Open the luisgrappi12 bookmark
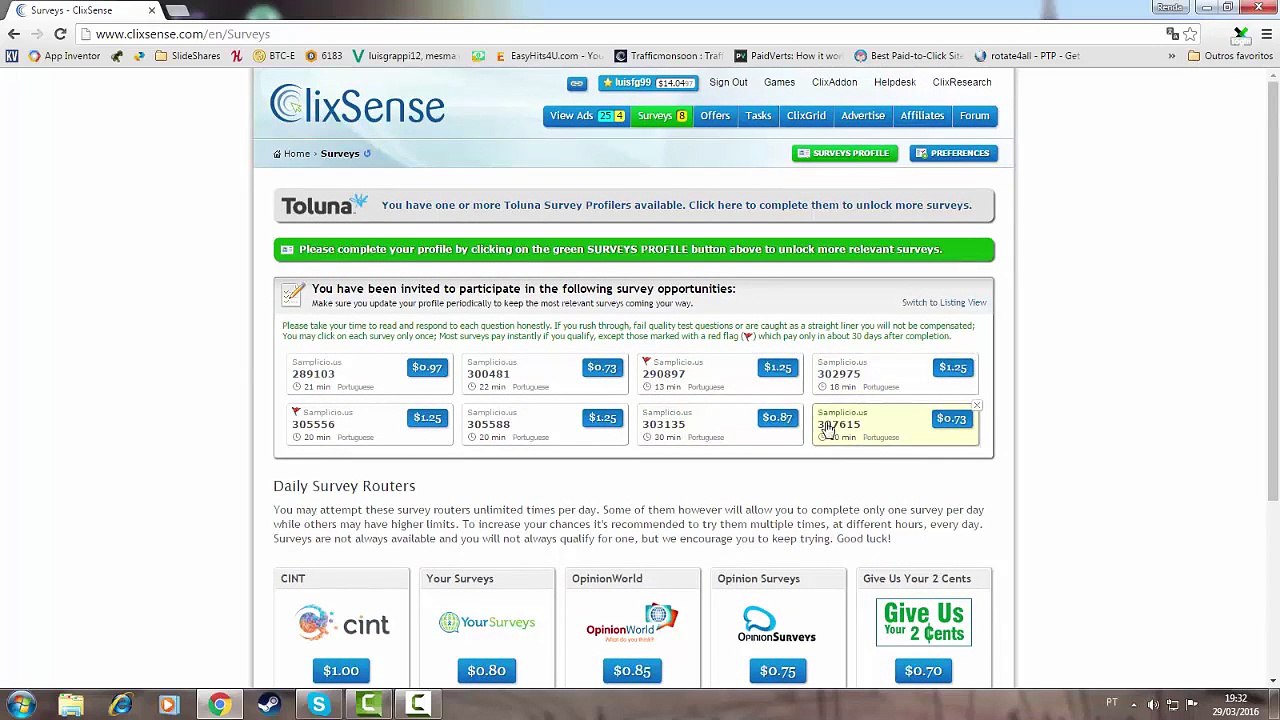Screen dimensions: 1280x720 click(404, 56)
